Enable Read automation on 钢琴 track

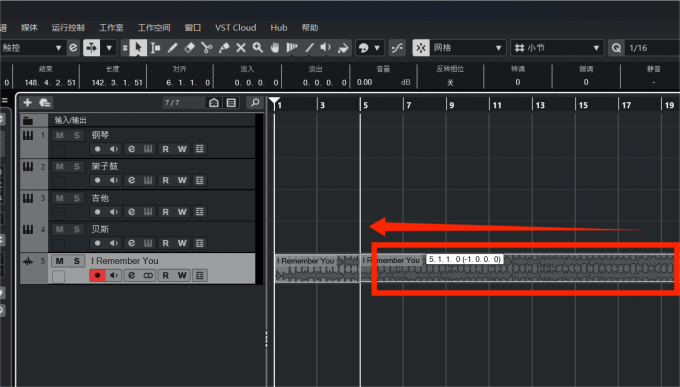[x=165, y=149]
